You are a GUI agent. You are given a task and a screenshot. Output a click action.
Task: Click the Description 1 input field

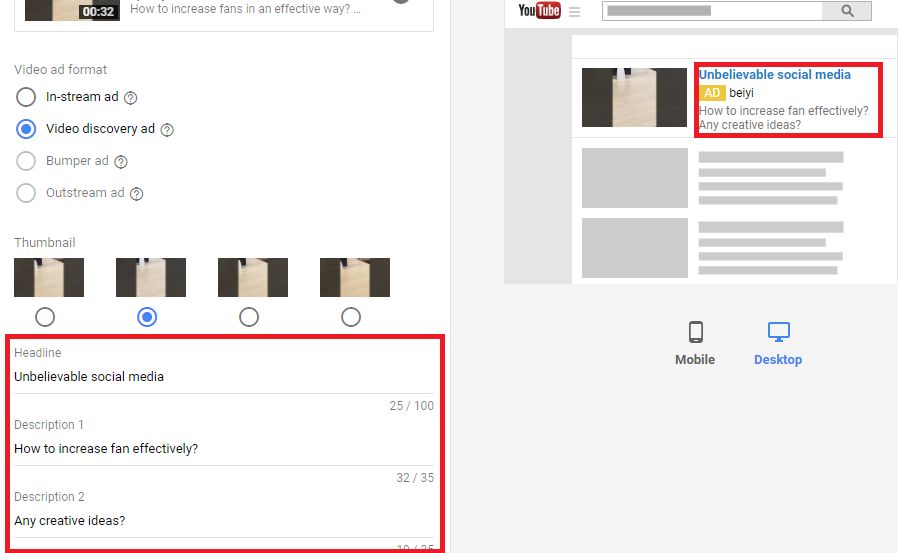point(224,449)
